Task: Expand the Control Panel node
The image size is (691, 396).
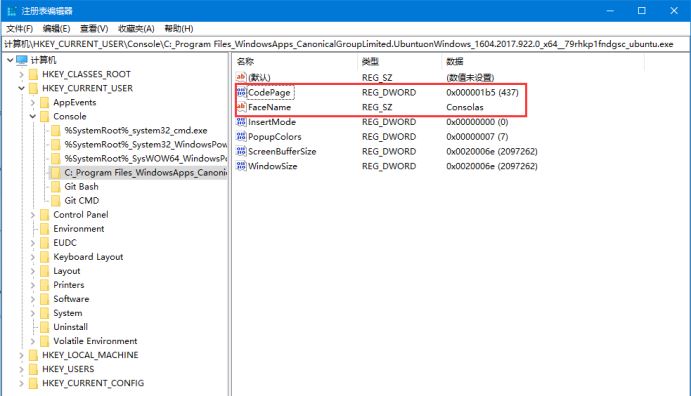Action: pyautogui.click(x=33, y=215)
